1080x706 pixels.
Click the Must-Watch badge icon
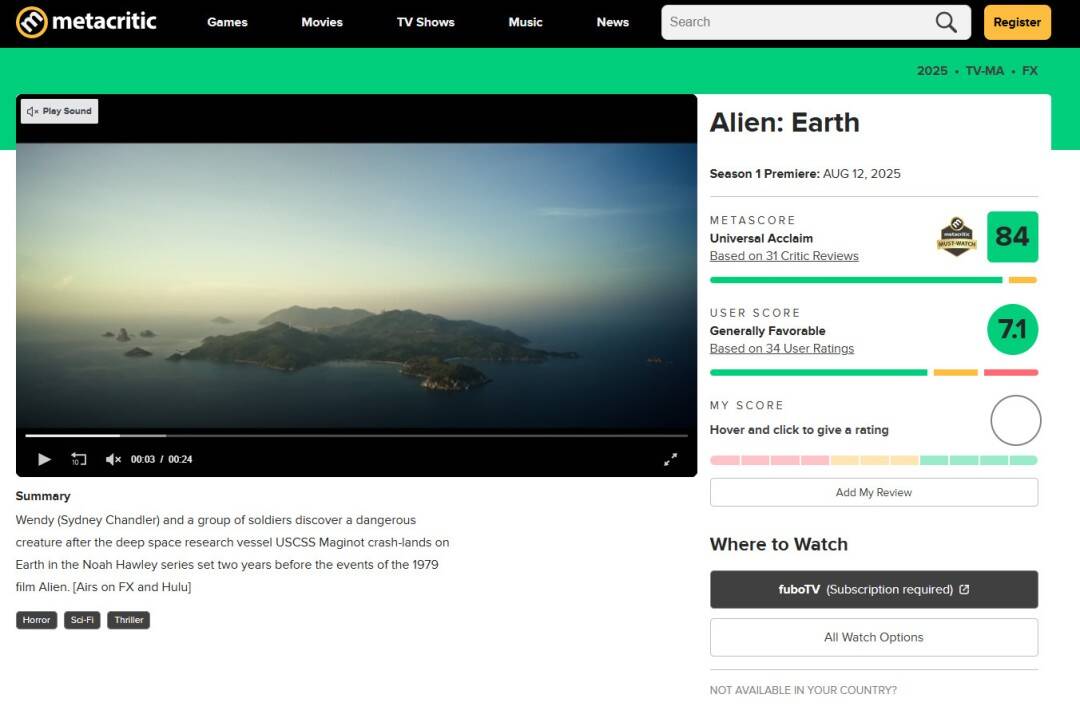[957, 237]
